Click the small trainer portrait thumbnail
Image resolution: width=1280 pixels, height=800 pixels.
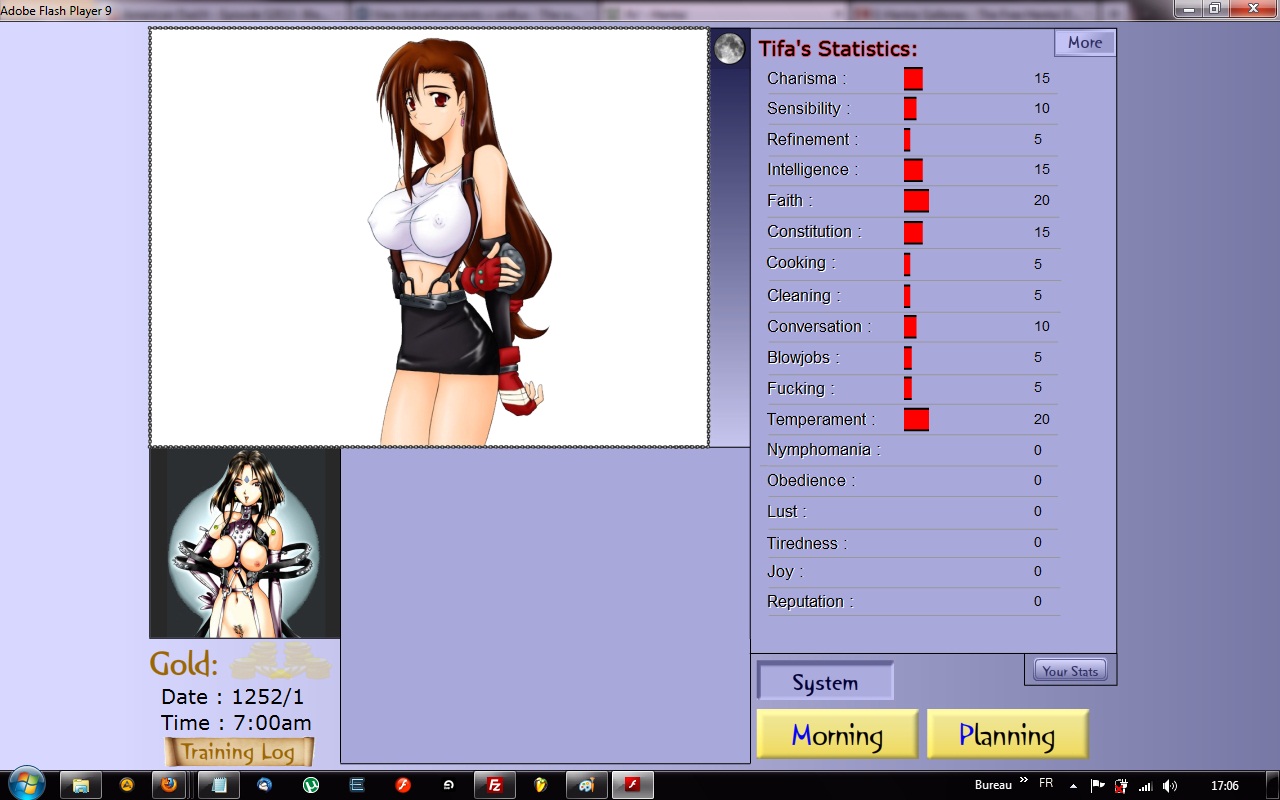(245, 543)
